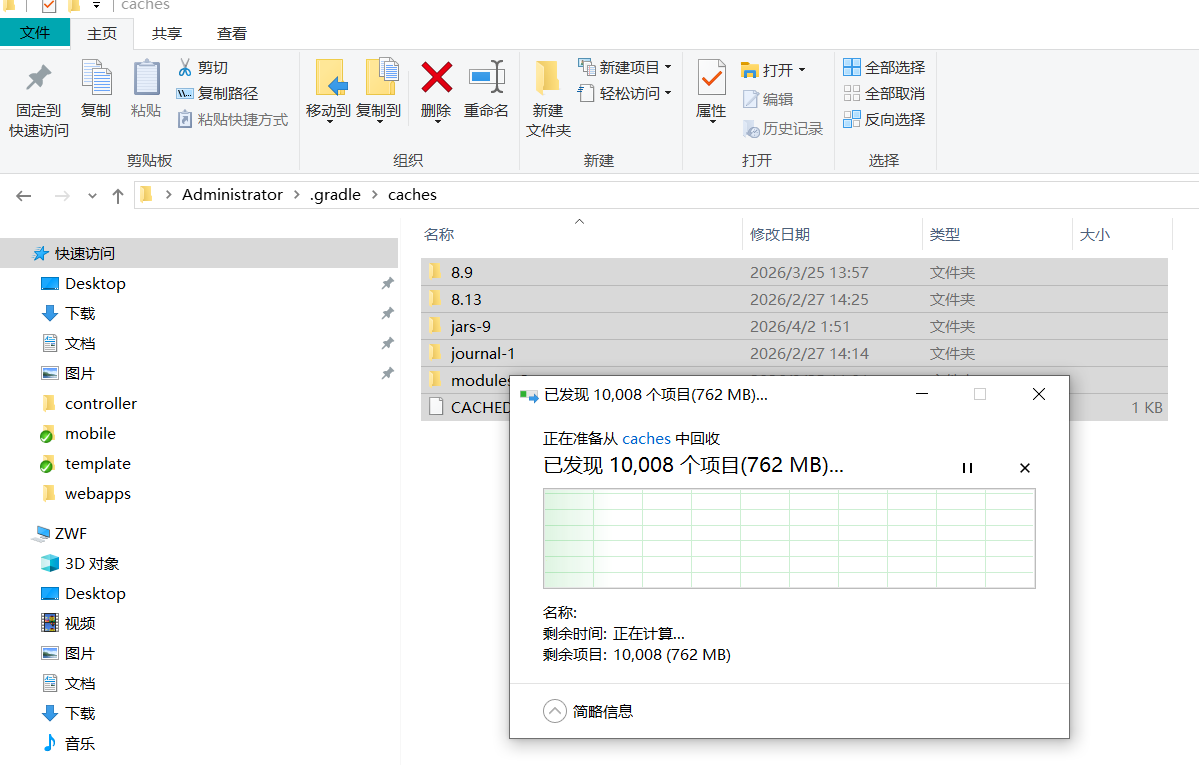This screenshot has width=1199, height=765.
Task: Select the 8.9 folder row
Action: pyautogui.click(x=794, y=272)
